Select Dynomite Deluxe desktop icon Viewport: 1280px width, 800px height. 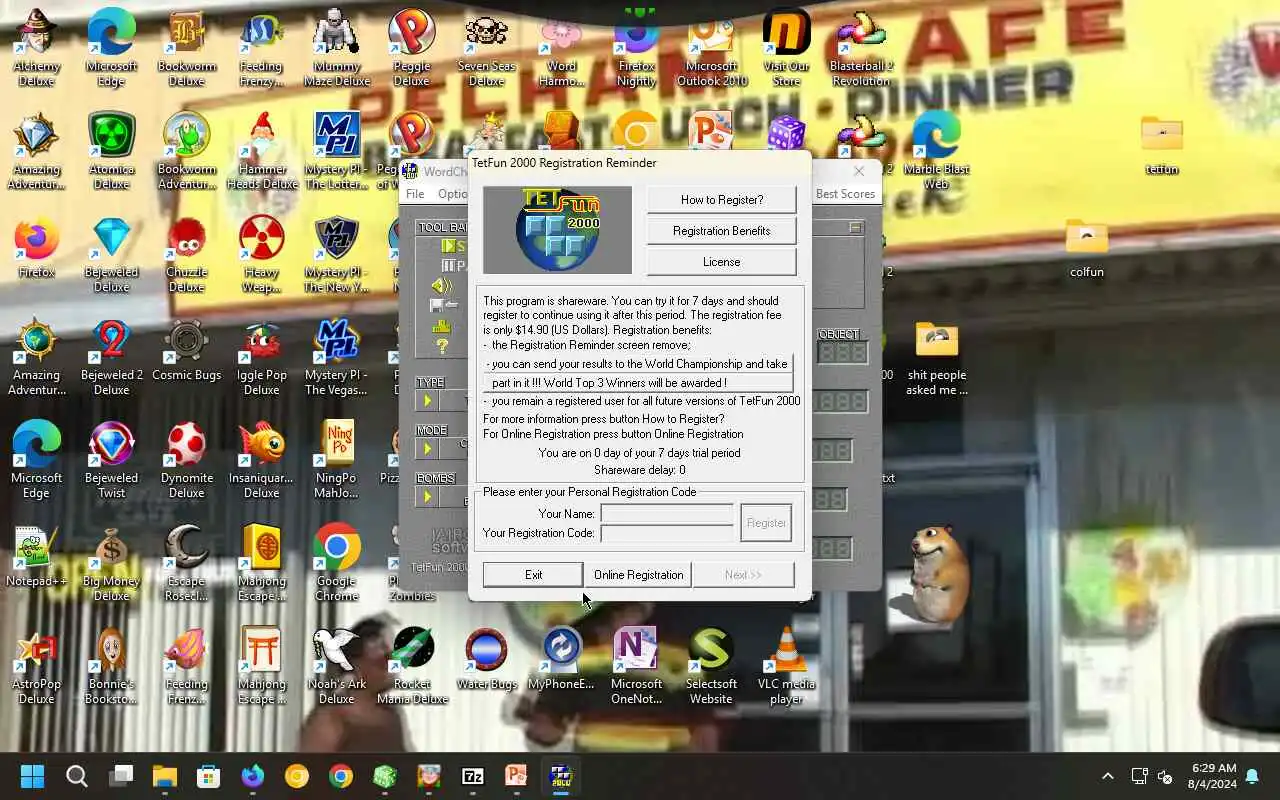click(x=186, y=460)
